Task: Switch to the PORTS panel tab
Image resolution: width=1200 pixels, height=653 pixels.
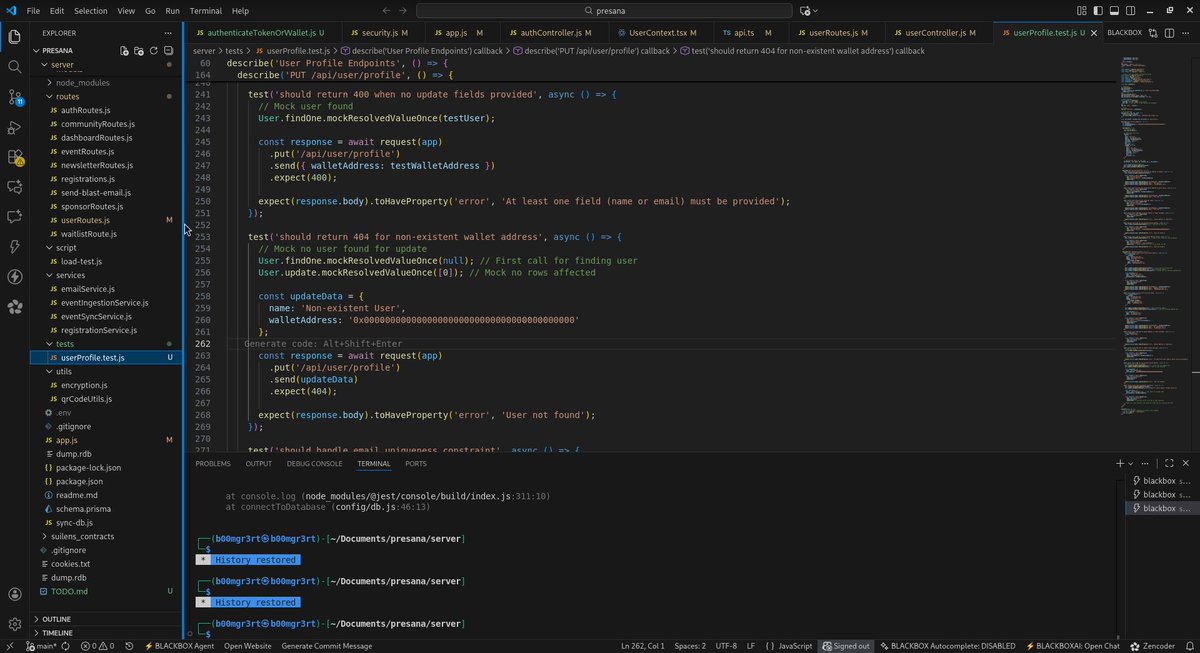Action: click(416, 464)
